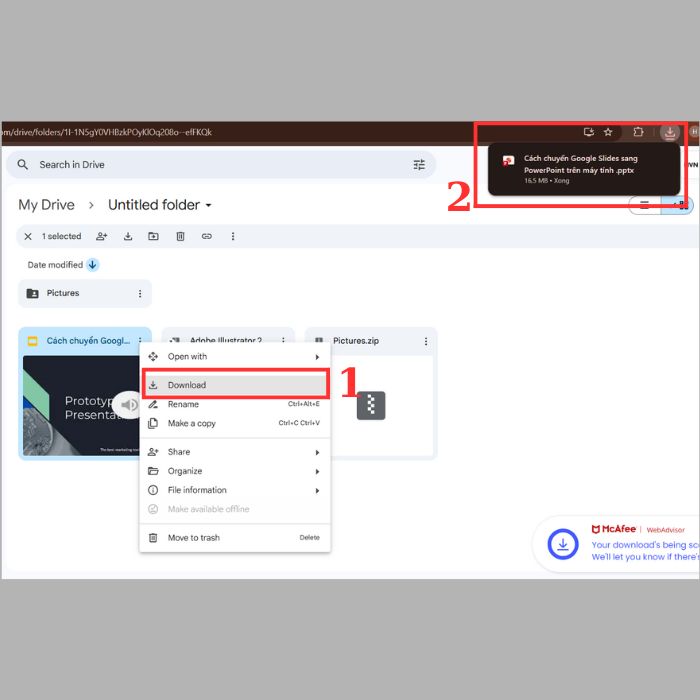Open the browser extensions puzzle icon
This screenshot has width=700, height=700.
pyautogui.click(x=638, y=132)
